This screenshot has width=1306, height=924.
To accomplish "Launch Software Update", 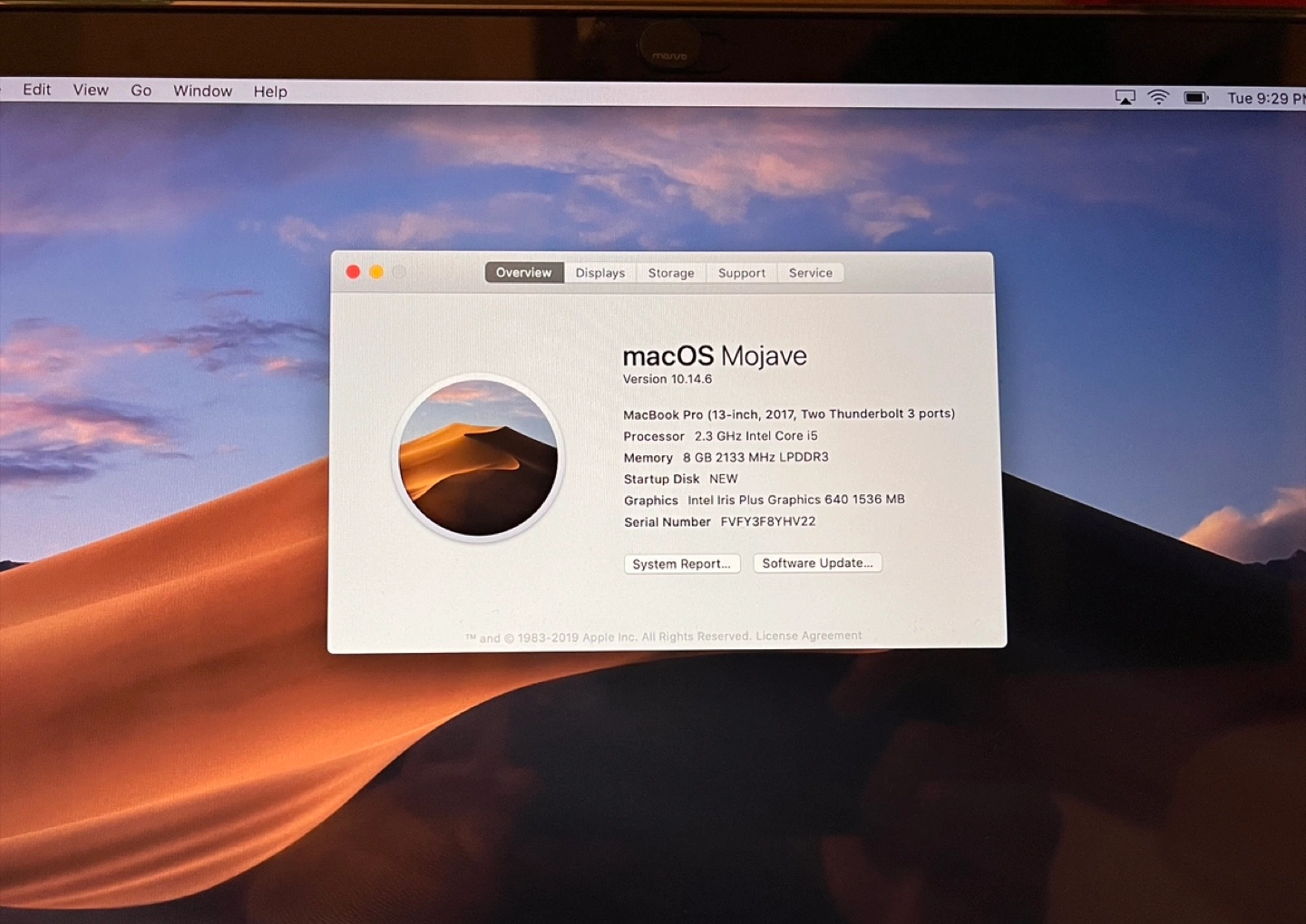I will 817,562.
